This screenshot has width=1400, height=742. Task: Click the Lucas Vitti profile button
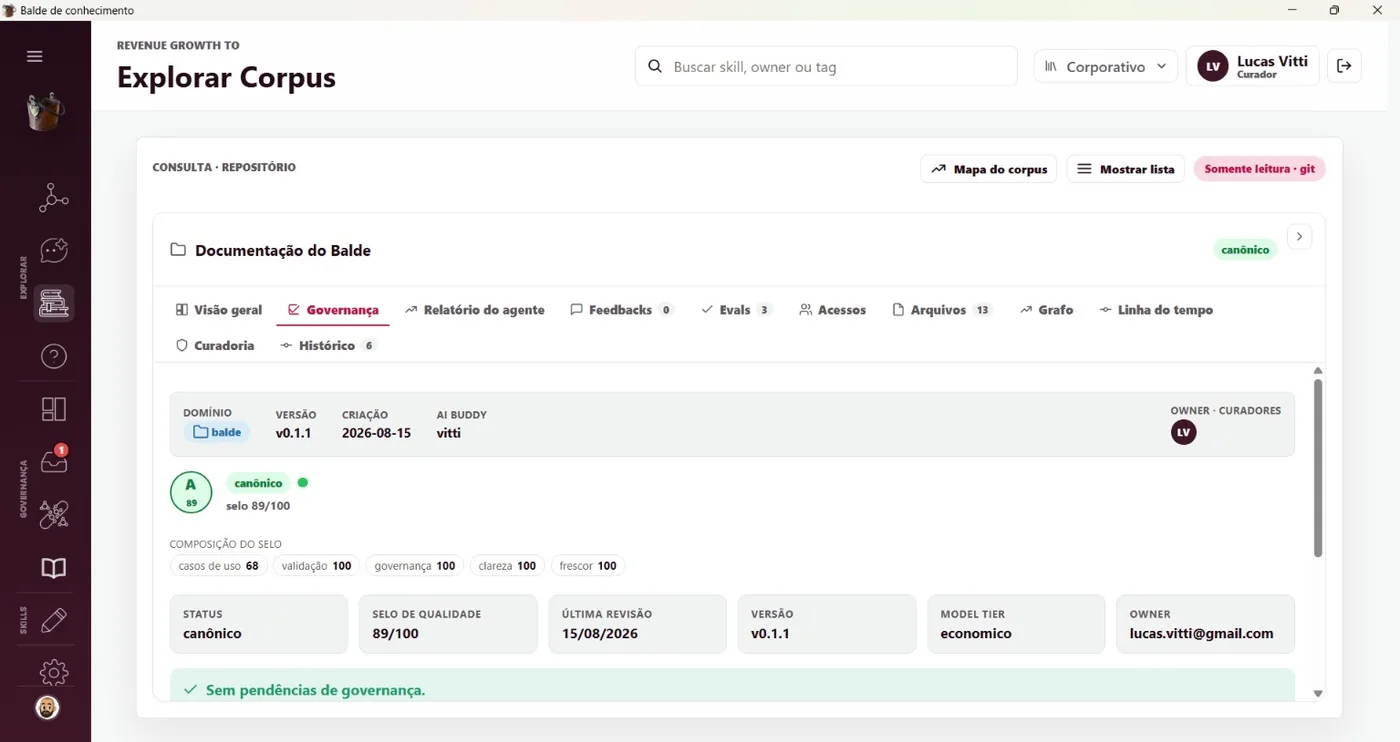pyautogui.click(x=1253, y=66)
